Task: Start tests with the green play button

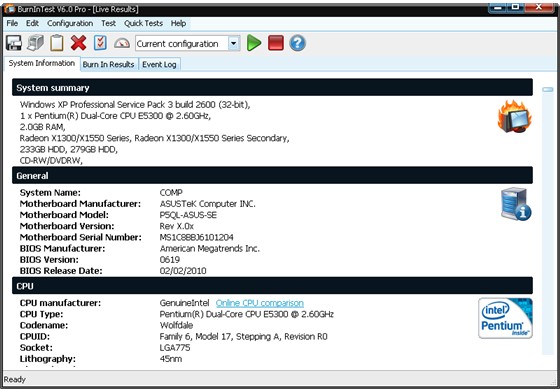Action: (x=254, y=43)
